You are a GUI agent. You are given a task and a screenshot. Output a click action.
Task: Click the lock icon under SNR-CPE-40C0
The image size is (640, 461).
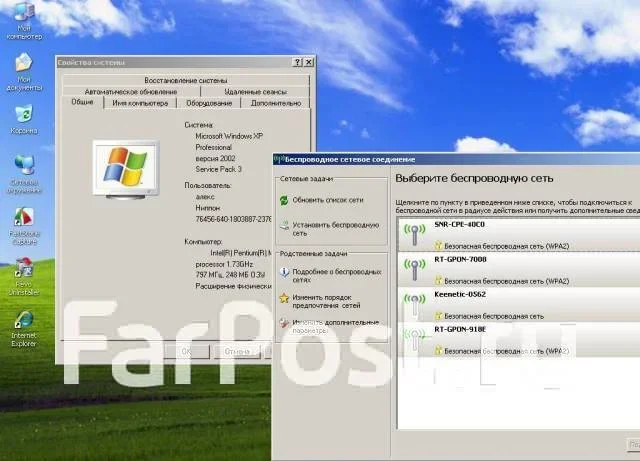438,245
